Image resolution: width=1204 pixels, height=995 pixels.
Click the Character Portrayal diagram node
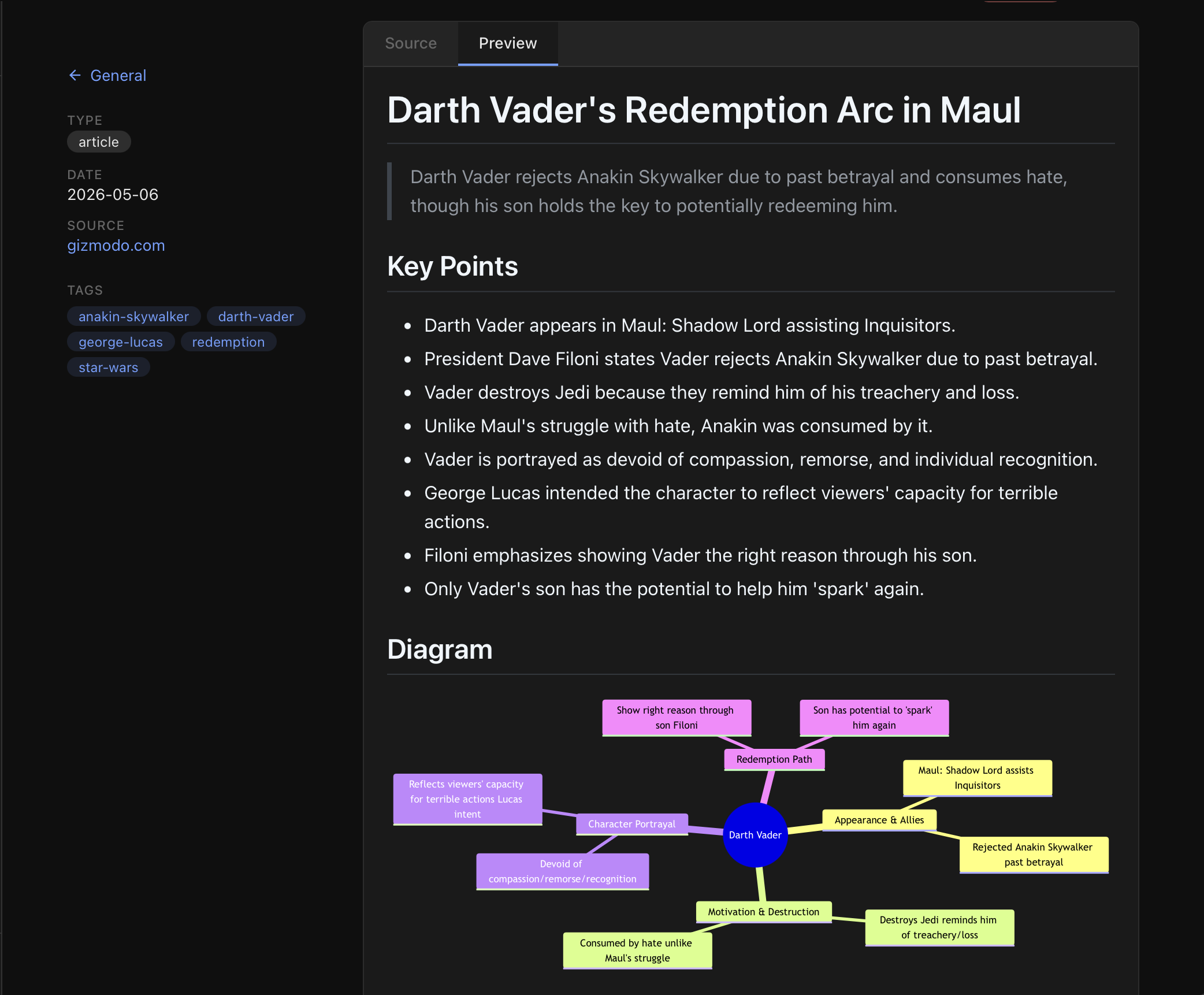click(632, 824)
